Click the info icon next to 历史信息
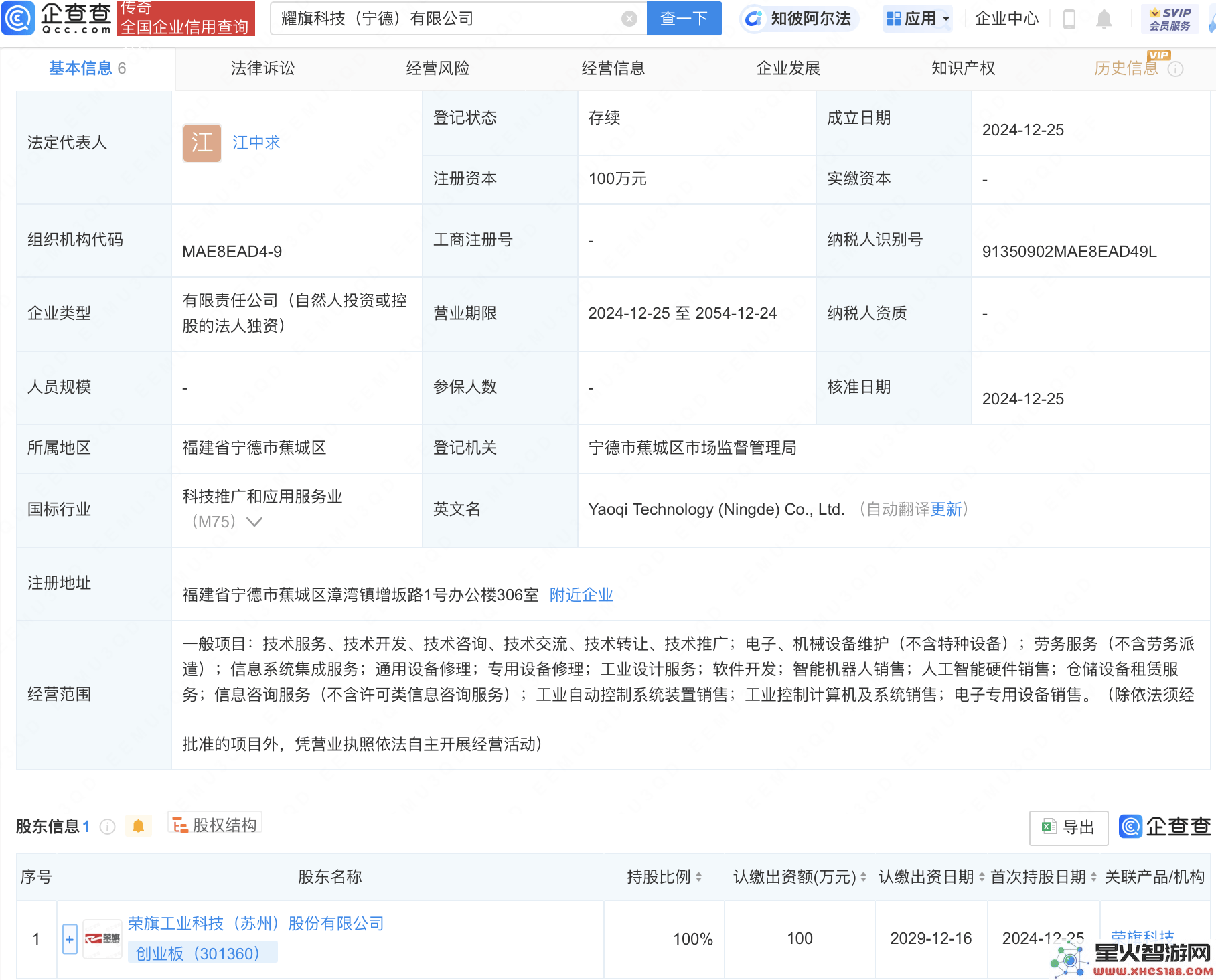Viewport: 1216px width, 980px height. coord(1175,69)
